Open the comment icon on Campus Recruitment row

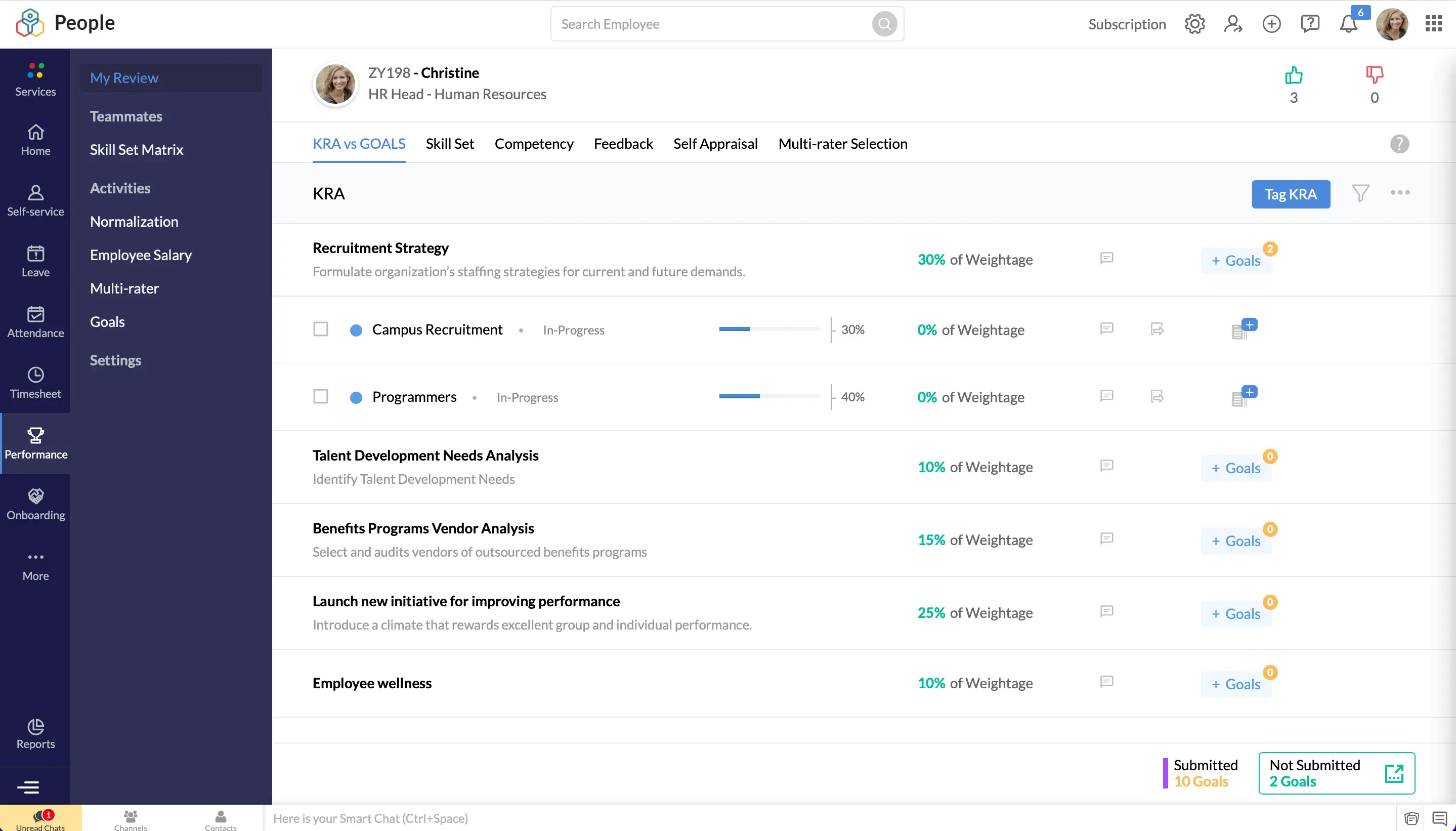coord(1106,329)
